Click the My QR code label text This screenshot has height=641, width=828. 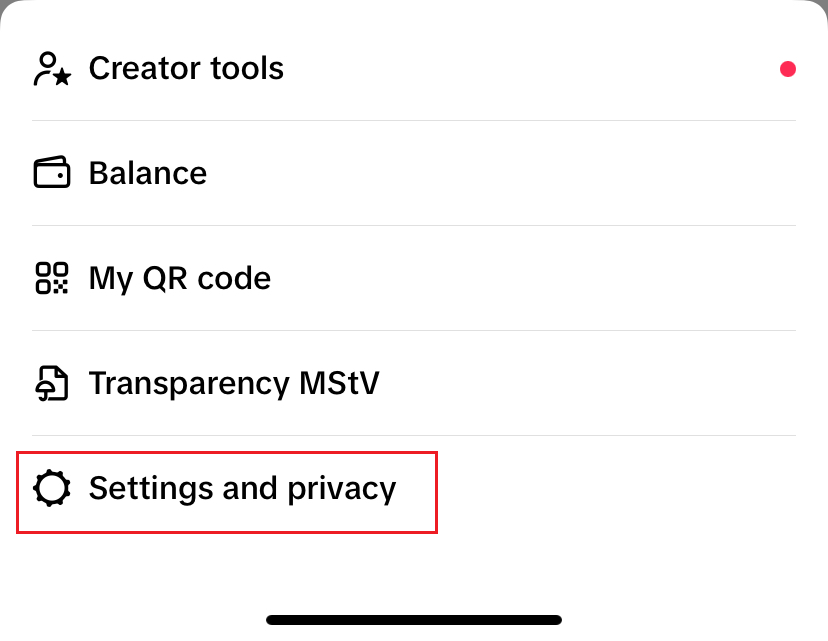(x=180, y=278)
